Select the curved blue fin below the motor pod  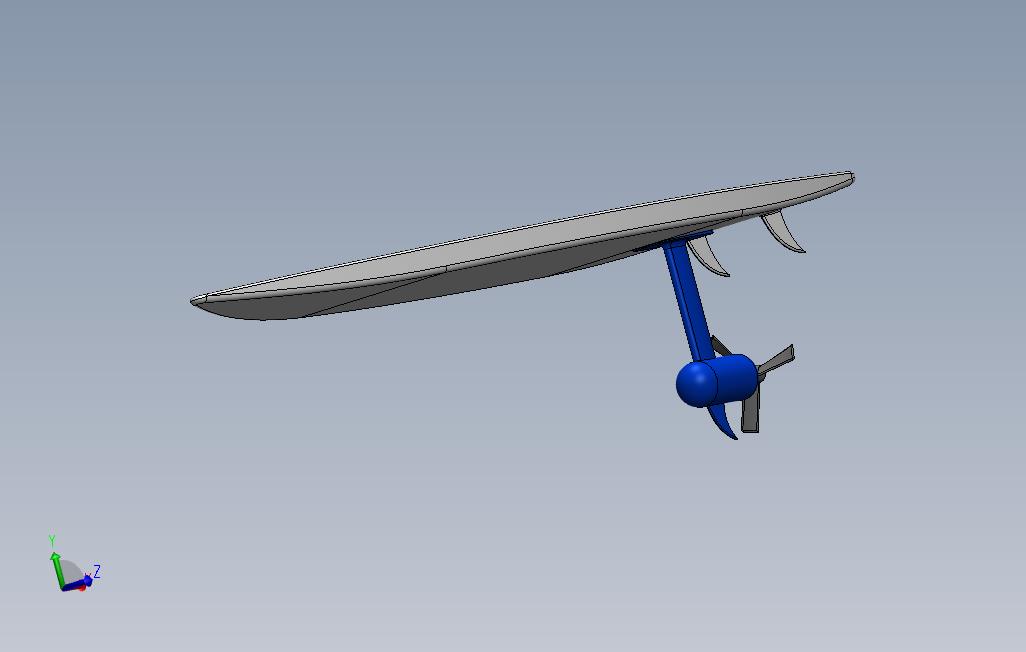(722, 422)
